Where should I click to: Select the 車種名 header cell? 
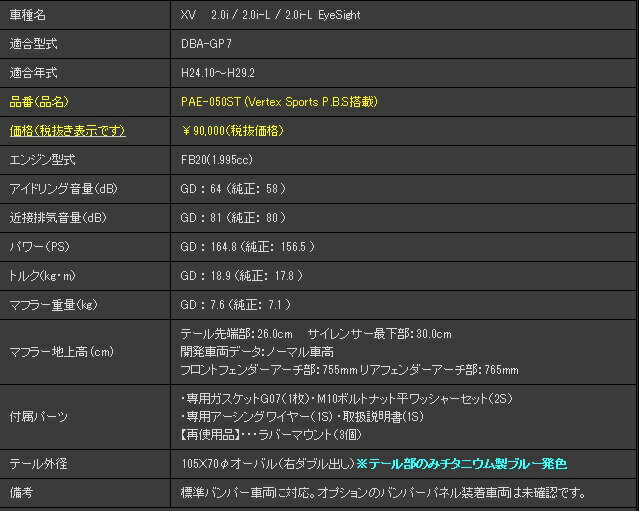[x=27, y=16]
